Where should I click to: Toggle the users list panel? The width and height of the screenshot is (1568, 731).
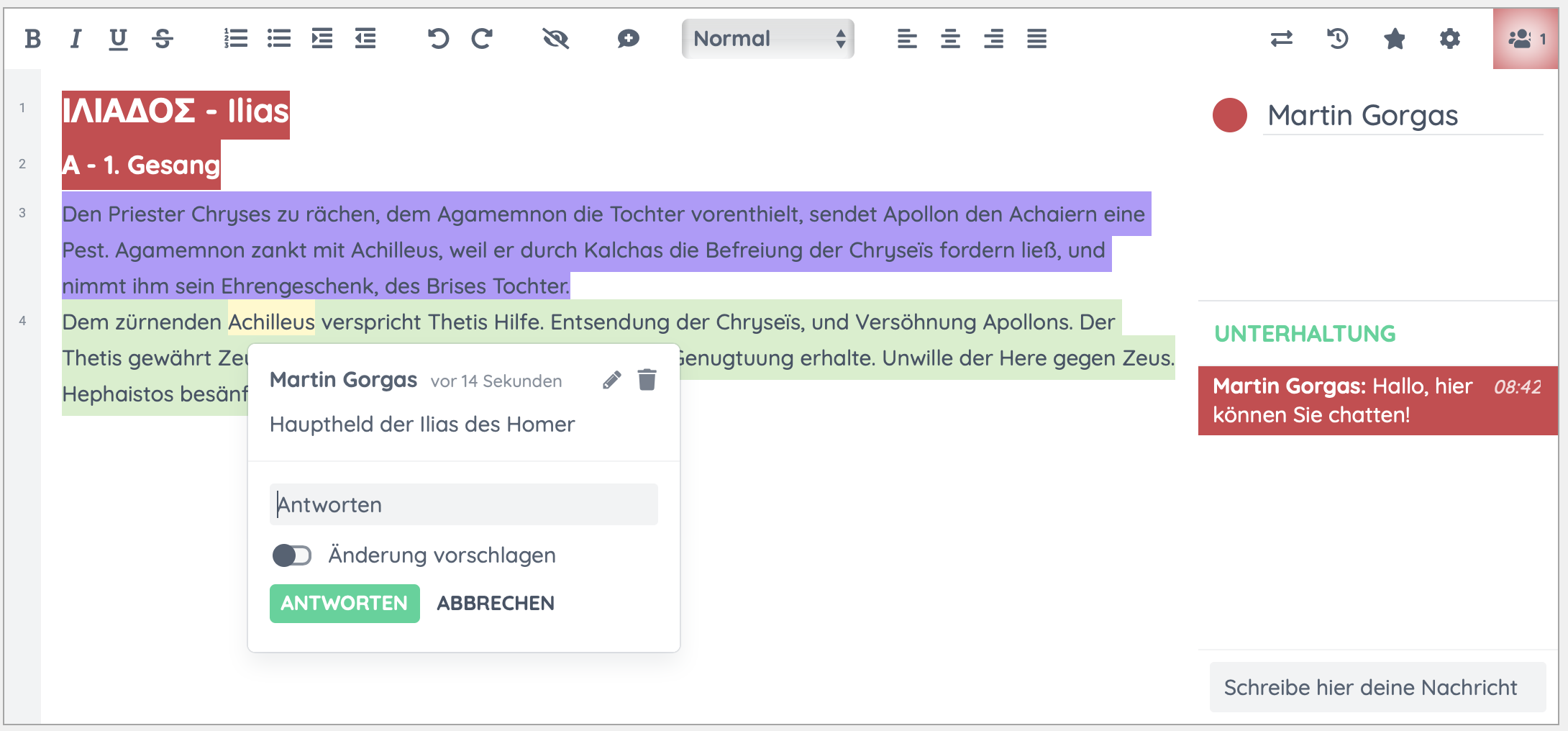point(1526,39)
